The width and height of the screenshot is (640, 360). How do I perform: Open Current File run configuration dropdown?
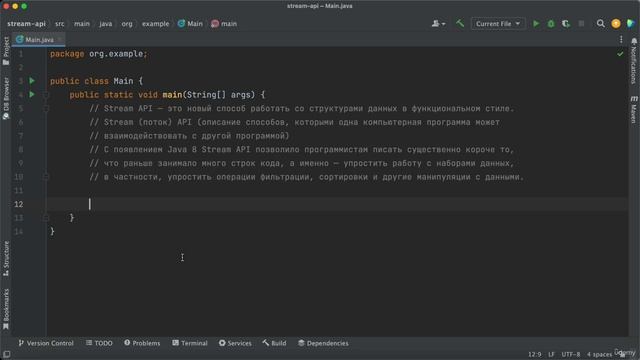click(x=498, y=24)
